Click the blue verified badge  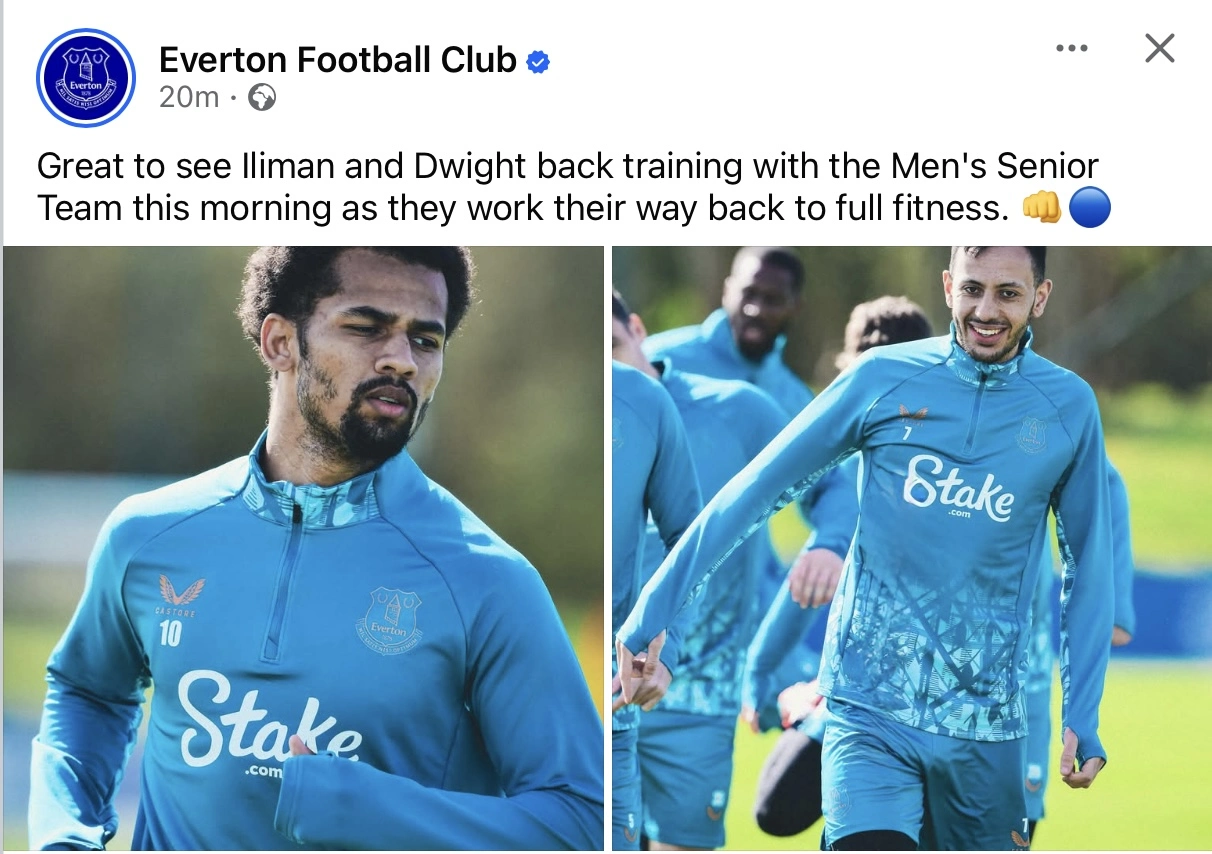tap(538, 62)
